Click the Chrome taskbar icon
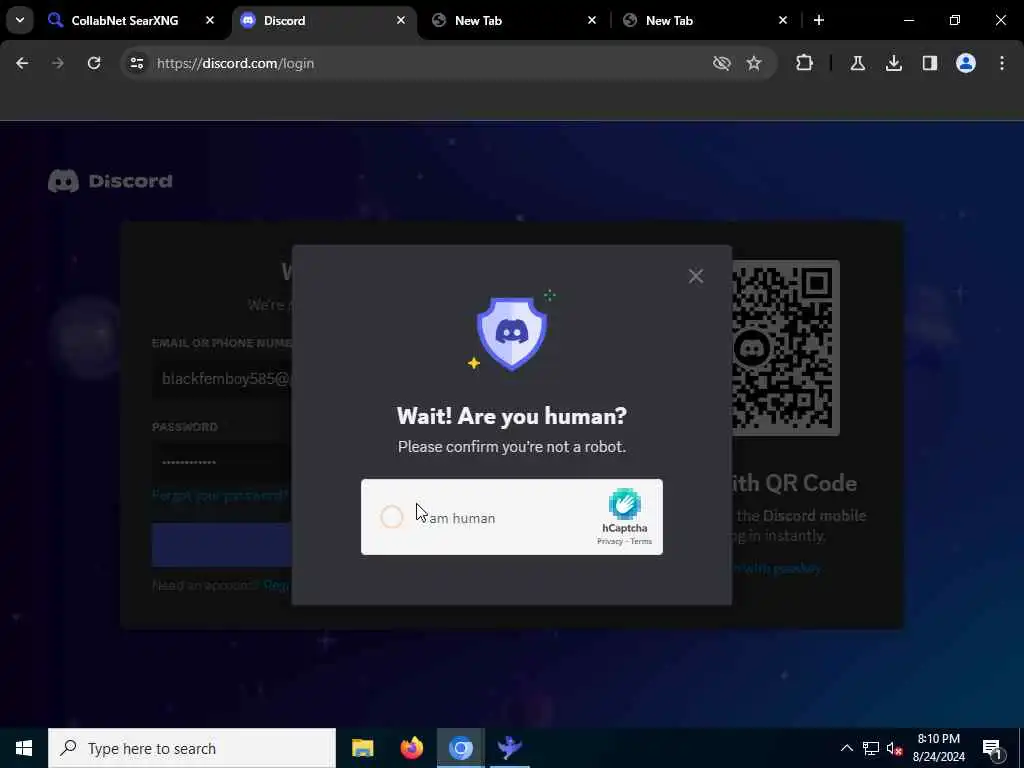The width and height of the screenshot is (1024, 768). [x=460, y=748]
